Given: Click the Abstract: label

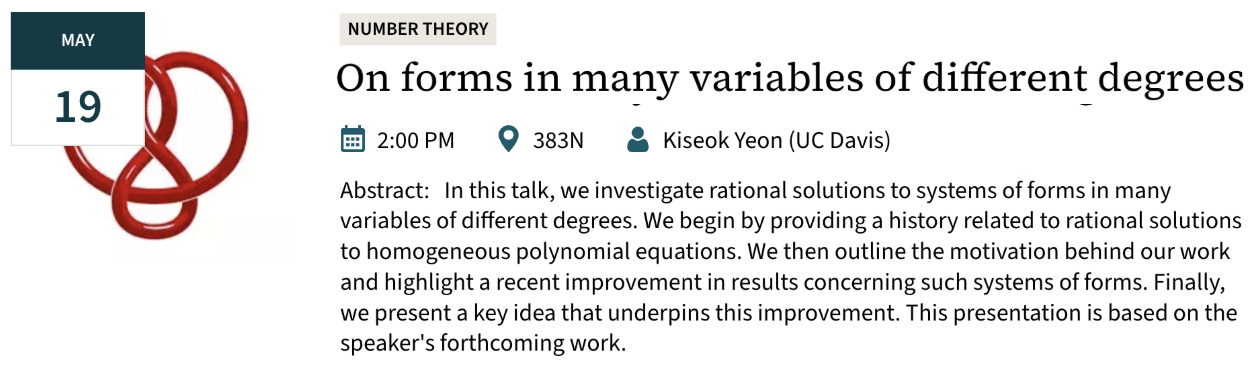Looking at the screenshot, I should [x=385, y=190].
